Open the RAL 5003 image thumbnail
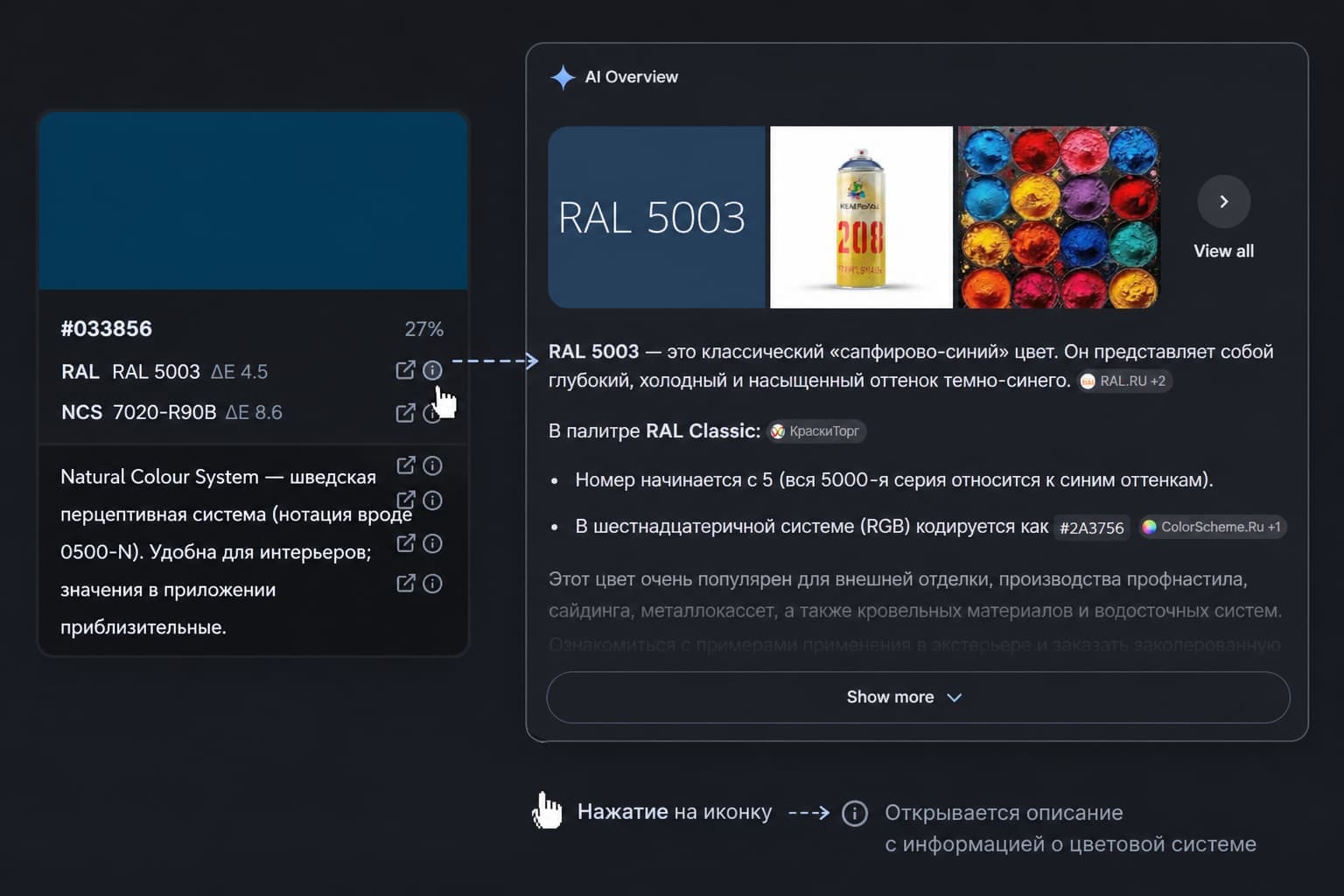This screenshot has height=896, width=1344. (x=656, y=217)
